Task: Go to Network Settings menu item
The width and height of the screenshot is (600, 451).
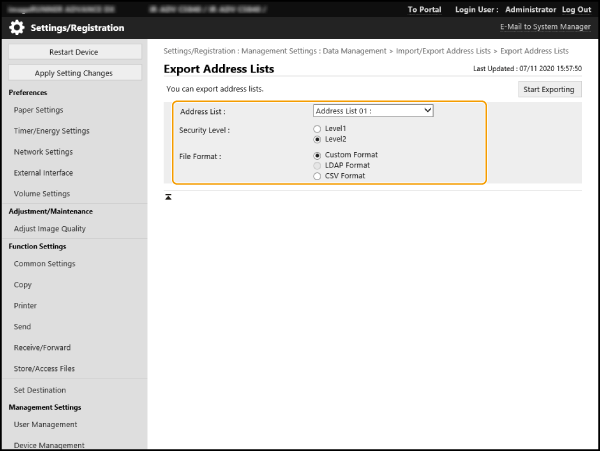Action: coord(43,152)
